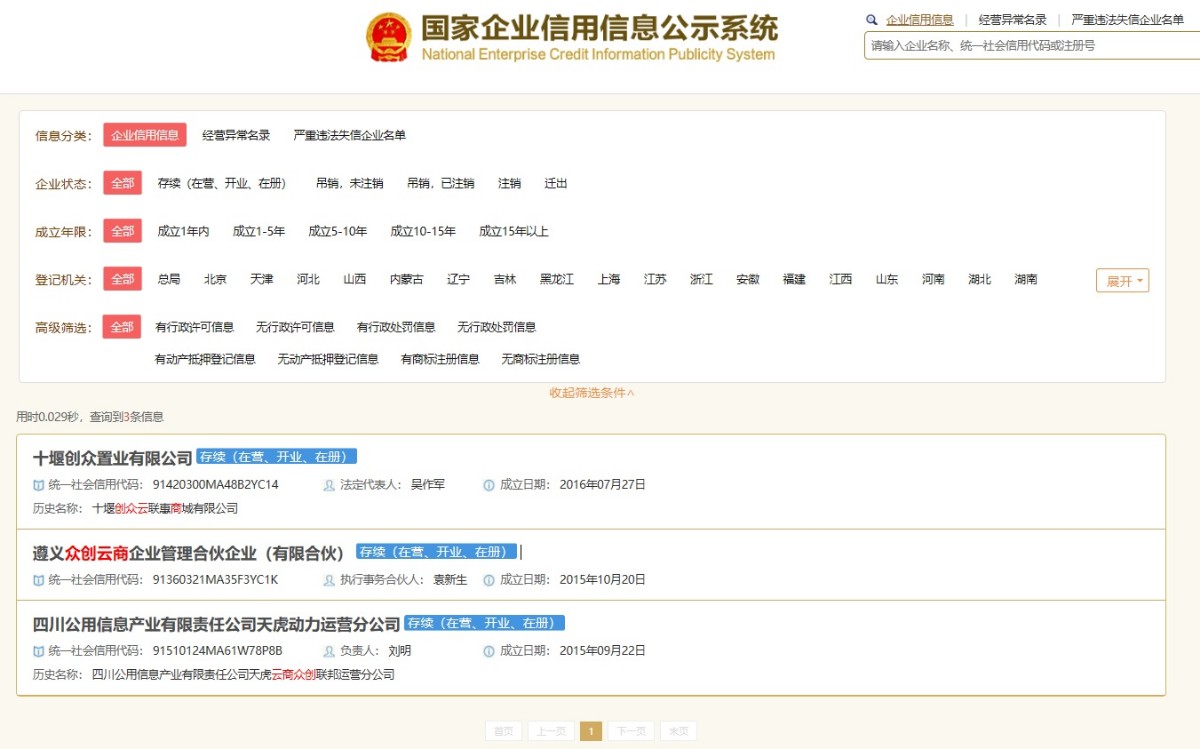Click founding date icon beside 2015年09月22日
This screenshot has height=749, width=1200.
[487, 650]
